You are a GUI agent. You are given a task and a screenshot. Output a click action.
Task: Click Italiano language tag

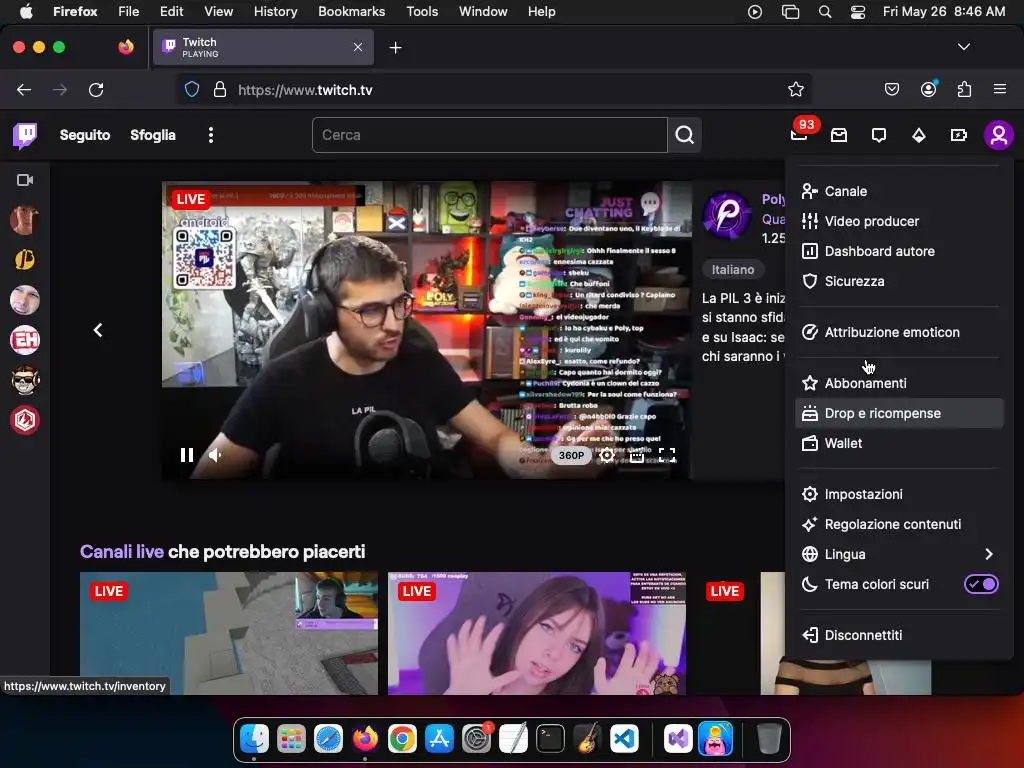733,270
